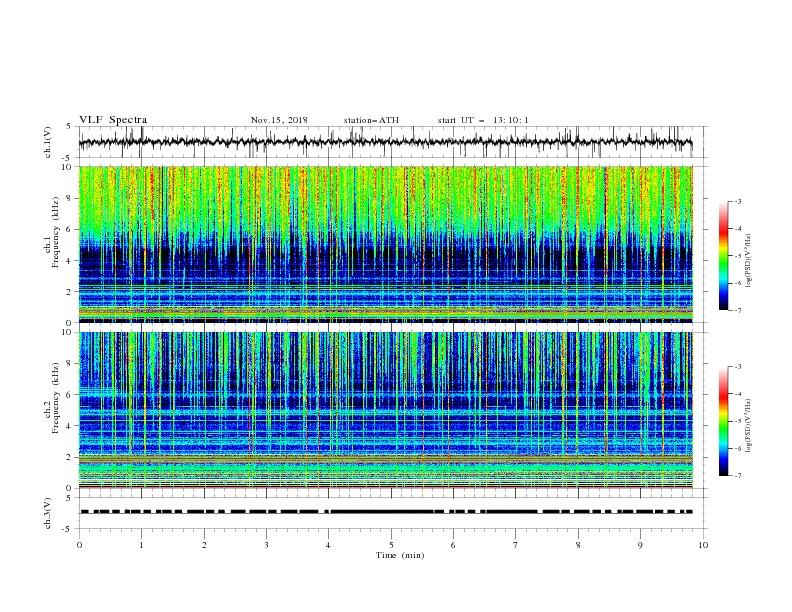Select the "ch.1 Frequency (kHz)" axis label
The height and width of the screenshot is (612, 792).
53,233
